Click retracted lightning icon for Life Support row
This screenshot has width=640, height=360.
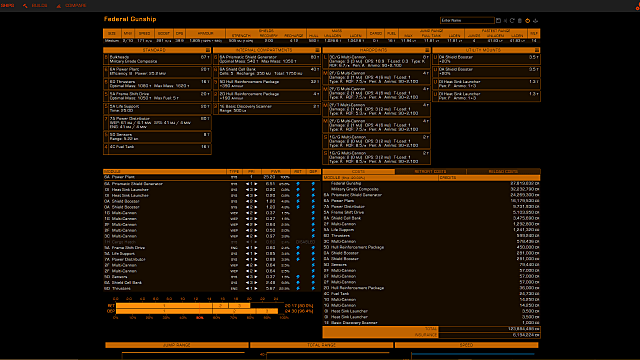[x=298, y=253]
